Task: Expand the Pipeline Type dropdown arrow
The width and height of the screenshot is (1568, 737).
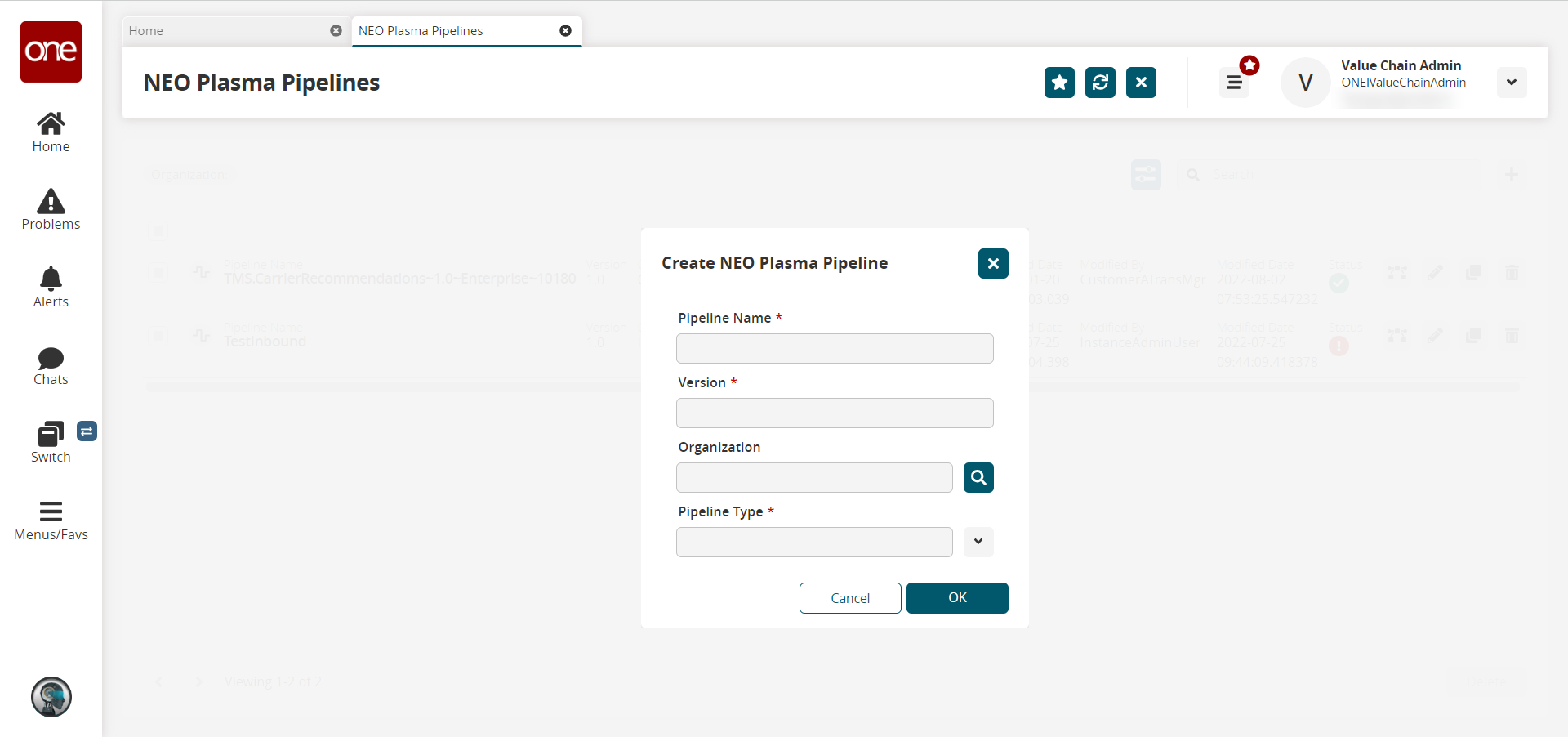Action: 978,542
